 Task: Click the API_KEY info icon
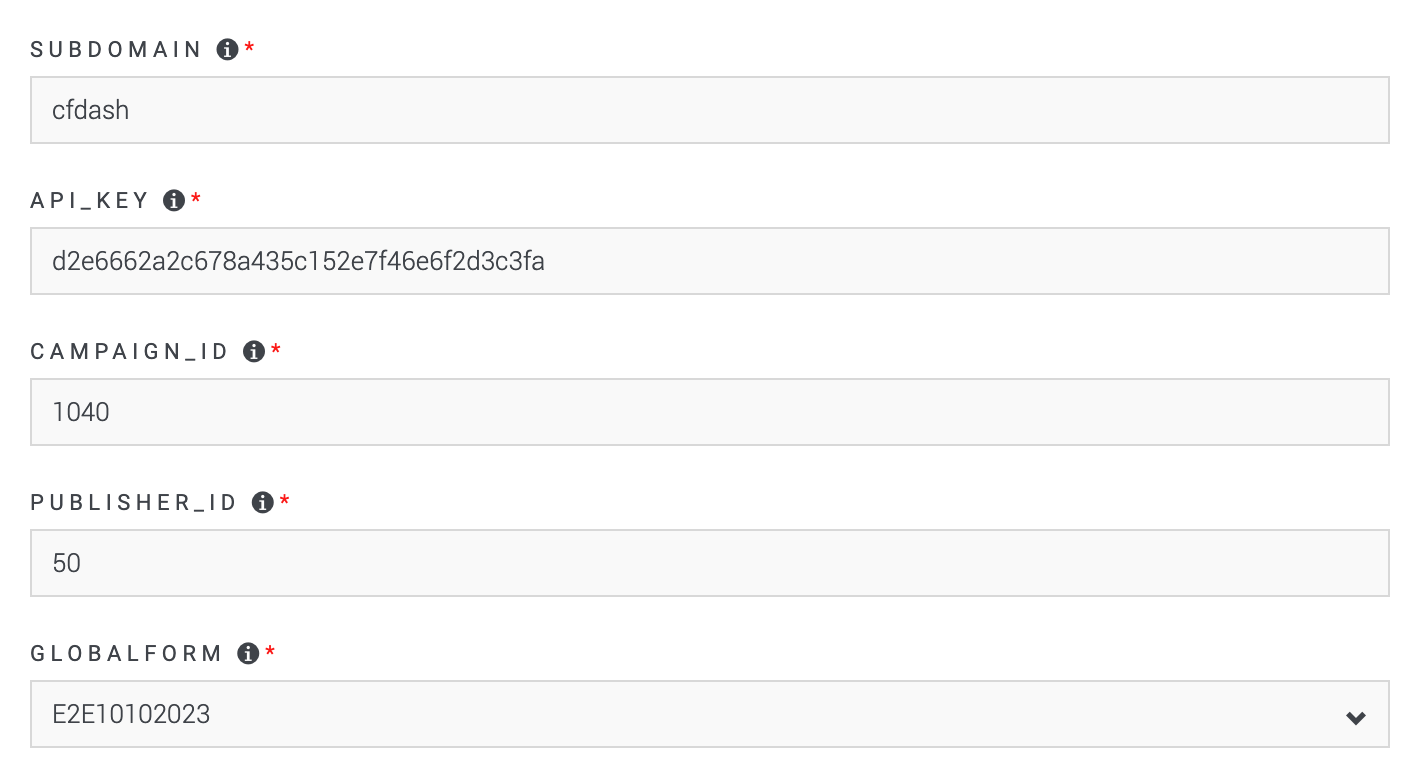(x=173, y=199)
